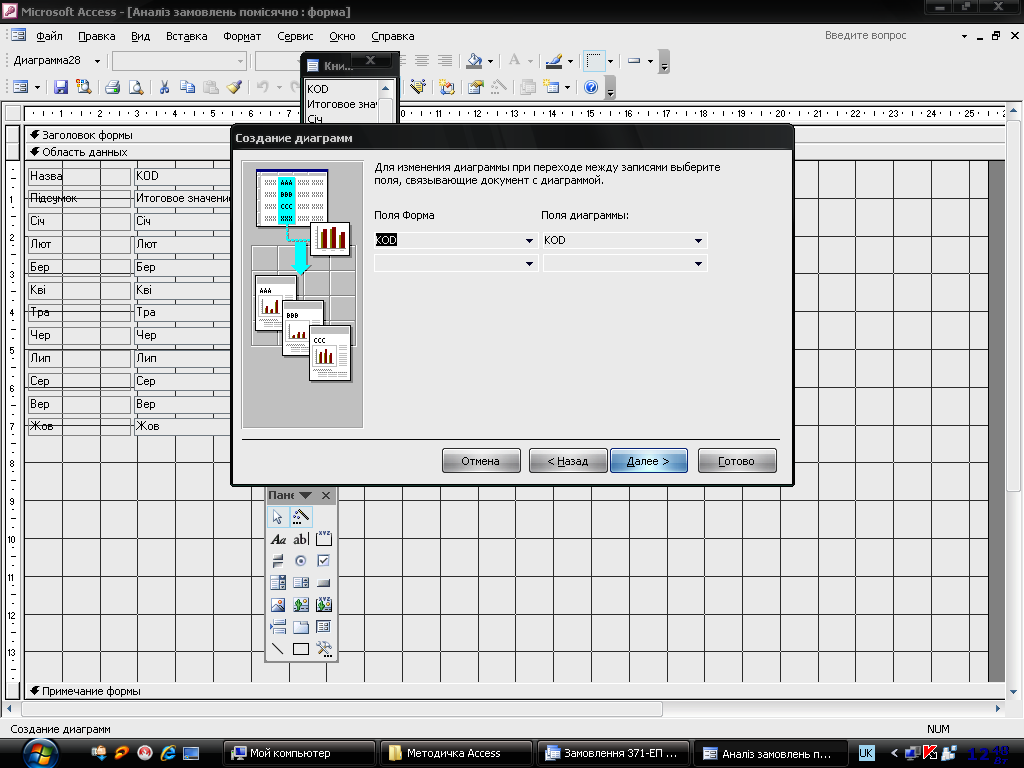Click the Cut scissors icon
Screen dimensions: 1024x768
165,87
